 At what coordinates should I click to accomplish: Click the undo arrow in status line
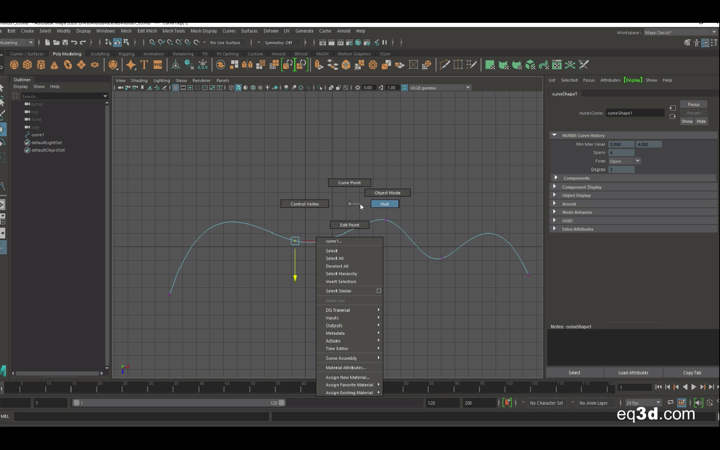point(74,43)
